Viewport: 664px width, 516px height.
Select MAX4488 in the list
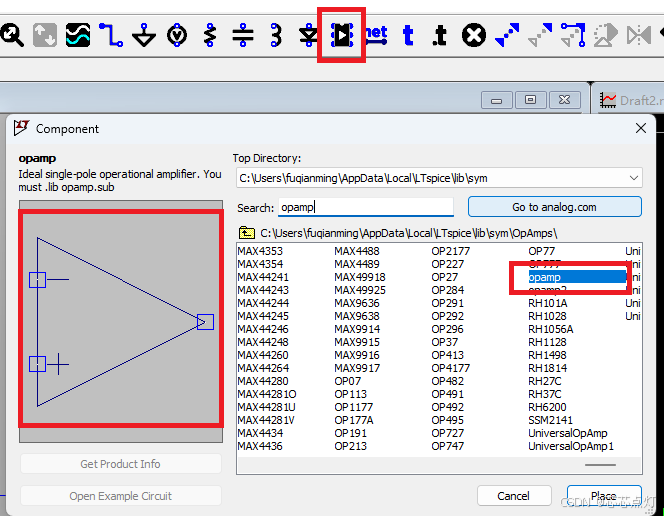coord(357,251)
